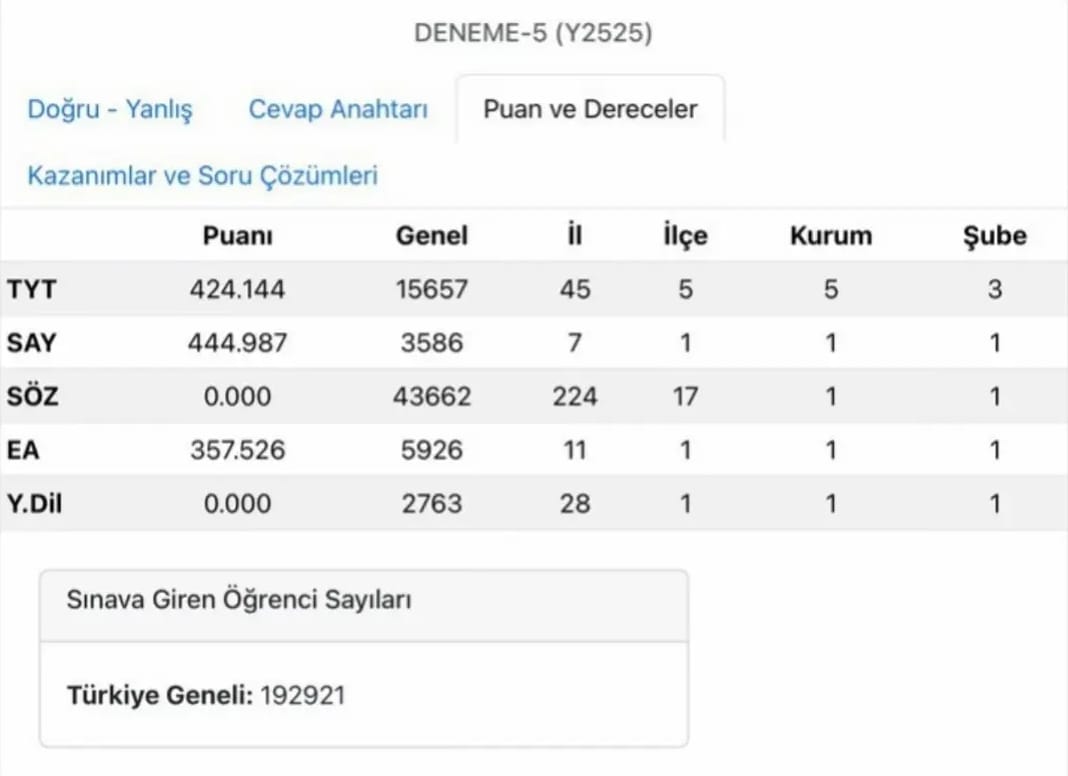Select the Puan ve Dereceler tab
The height and width of the screenshot is (776, 1068).
tap(590, 109)
